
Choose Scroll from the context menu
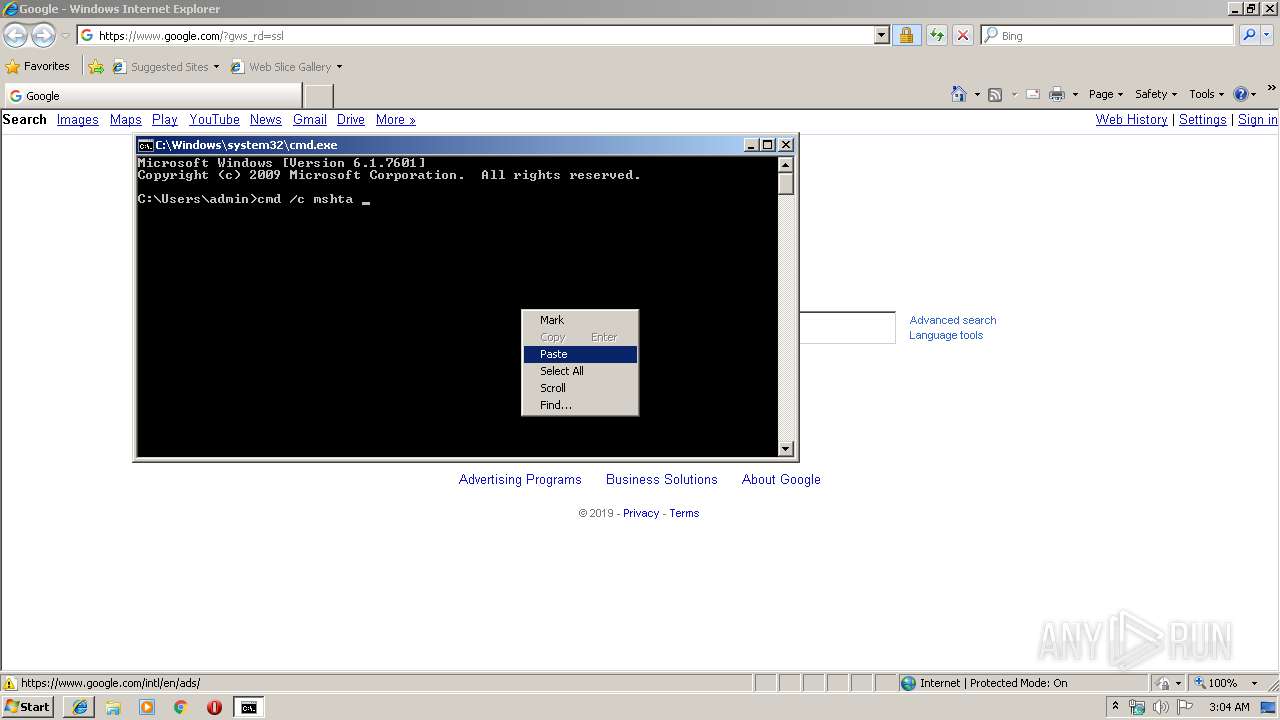coord(580,388)
